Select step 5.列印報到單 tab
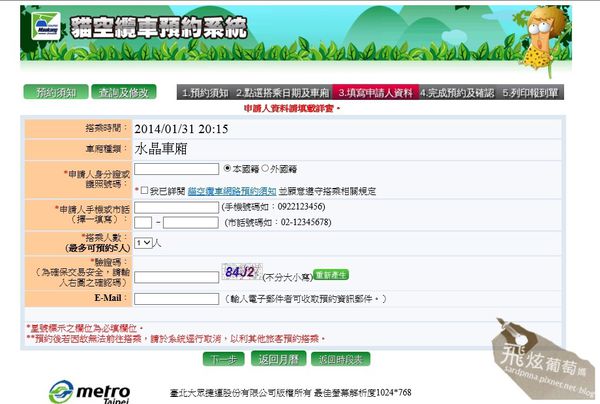 pyautogui.click(x=530, y=93)
